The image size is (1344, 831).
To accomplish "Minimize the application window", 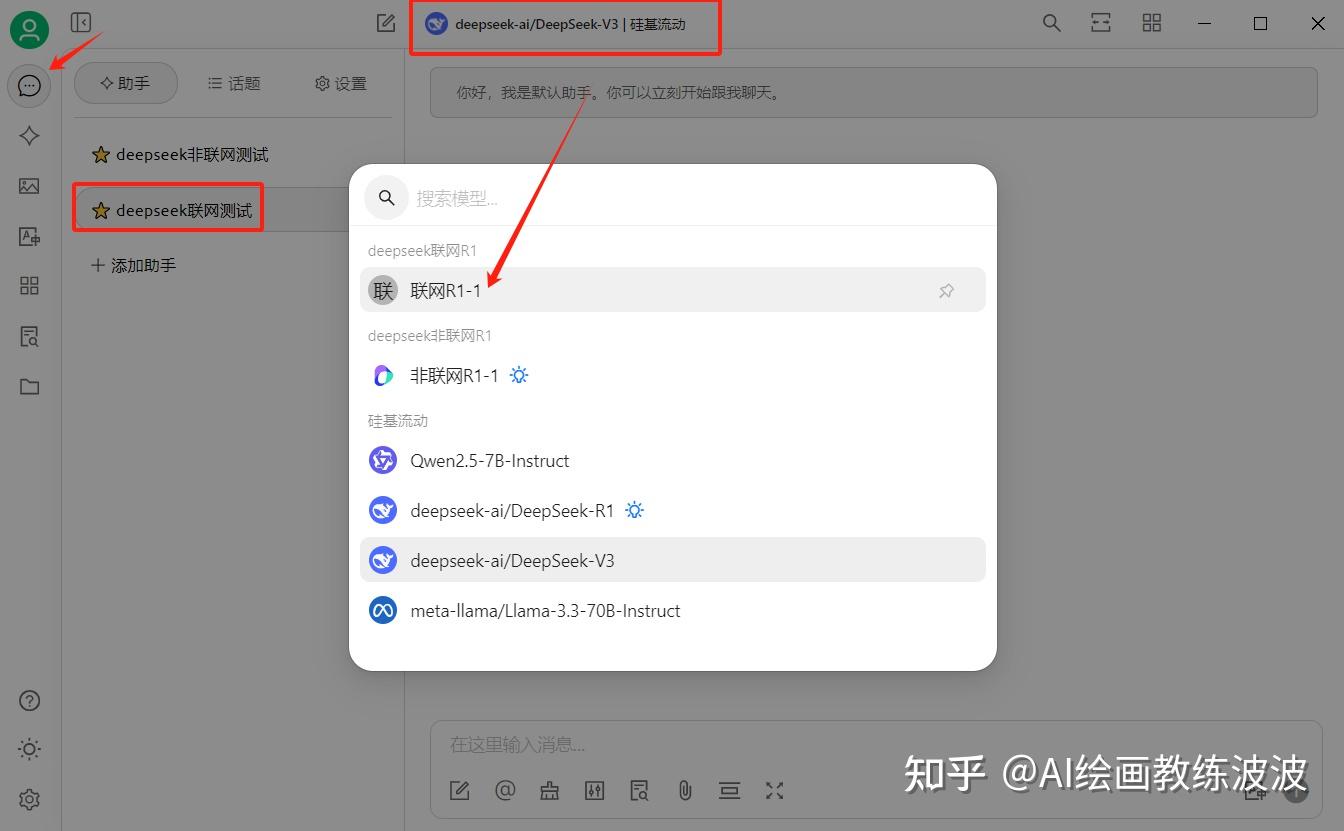I will [x=1204, y=23].
